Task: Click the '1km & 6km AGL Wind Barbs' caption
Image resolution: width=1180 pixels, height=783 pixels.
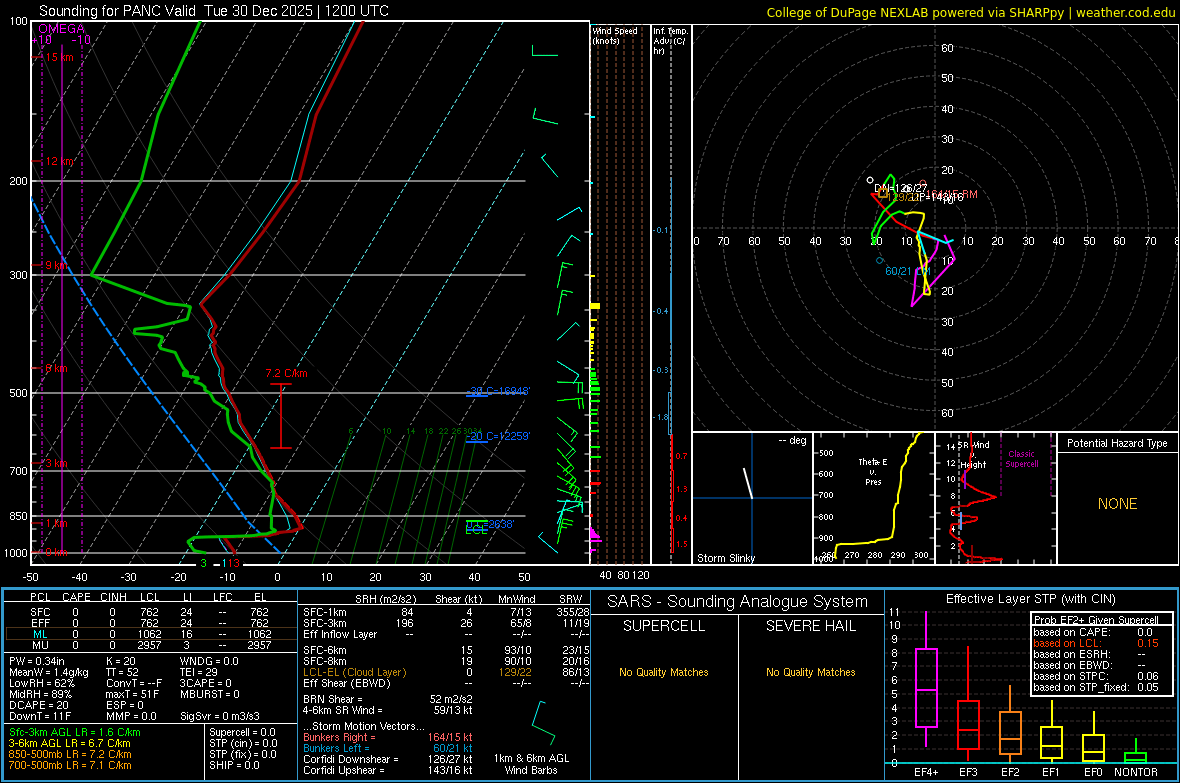Action: click(531, 764)
